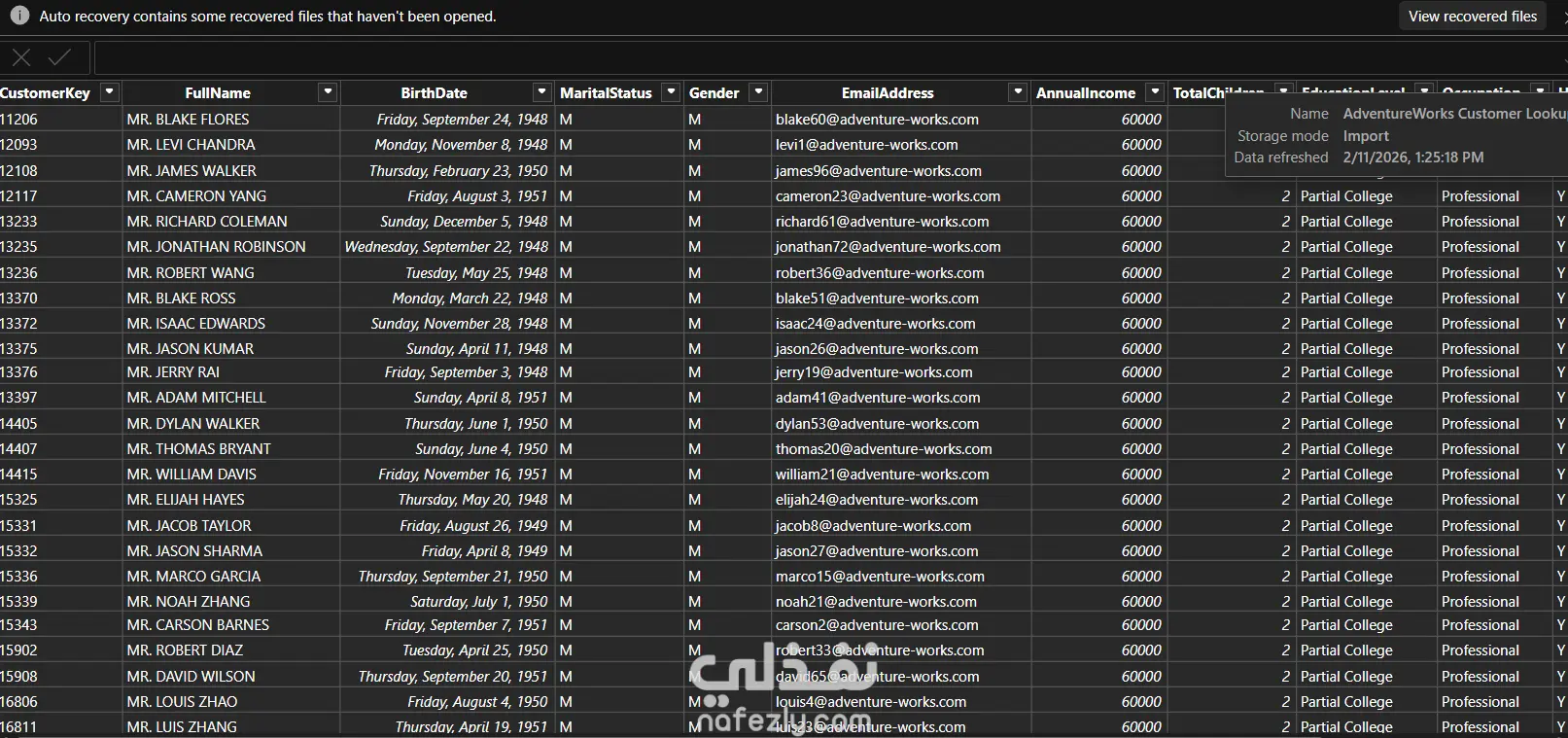Image resolution: width=1568 pixels, height=738 pixels.
Task: Click the auto recovery info icon
Action: (x=19, y=17)
